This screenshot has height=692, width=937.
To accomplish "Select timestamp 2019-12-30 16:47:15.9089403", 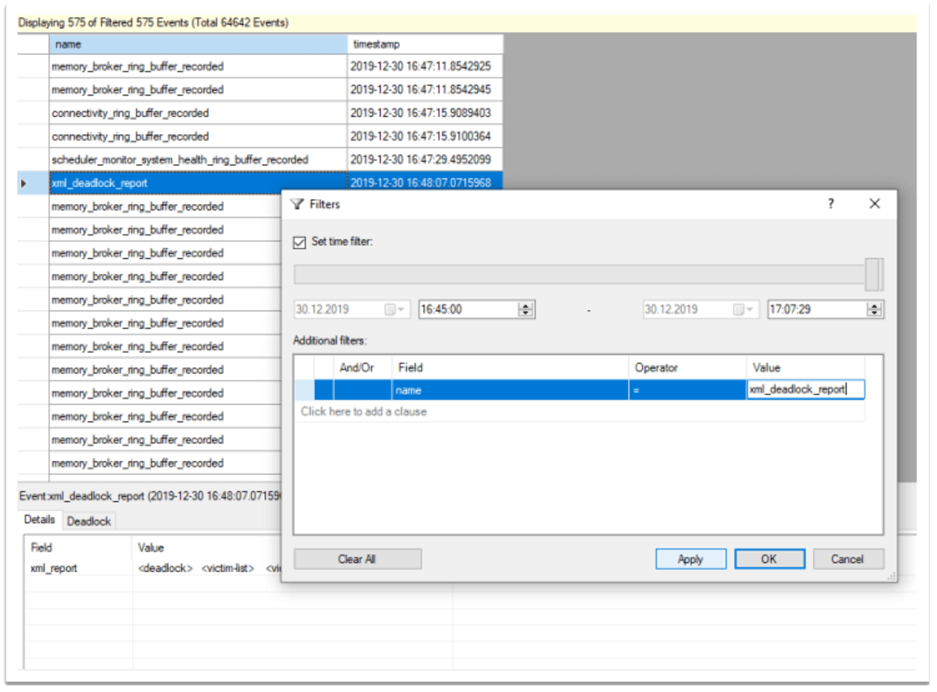I will (x=424, y=113).
